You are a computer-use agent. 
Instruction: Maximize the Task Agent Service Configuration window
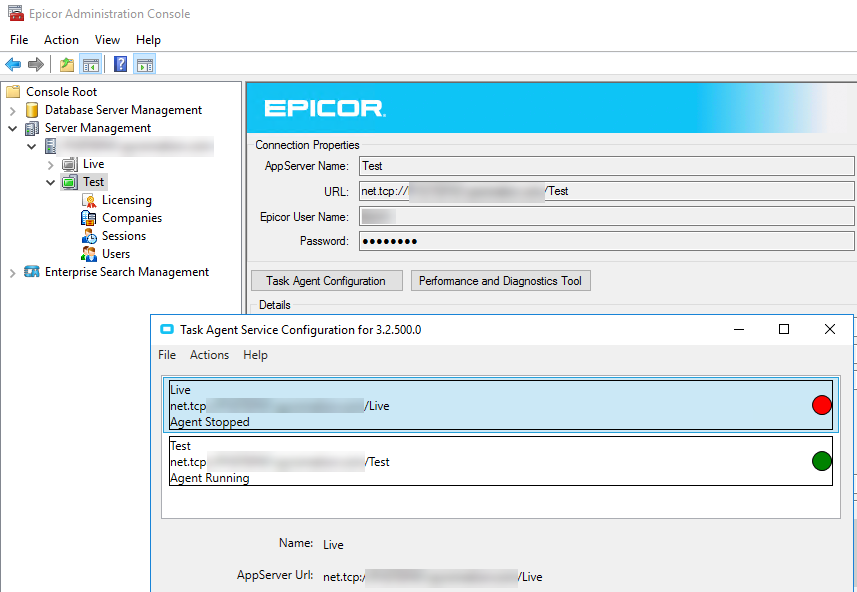coord(784,329)
